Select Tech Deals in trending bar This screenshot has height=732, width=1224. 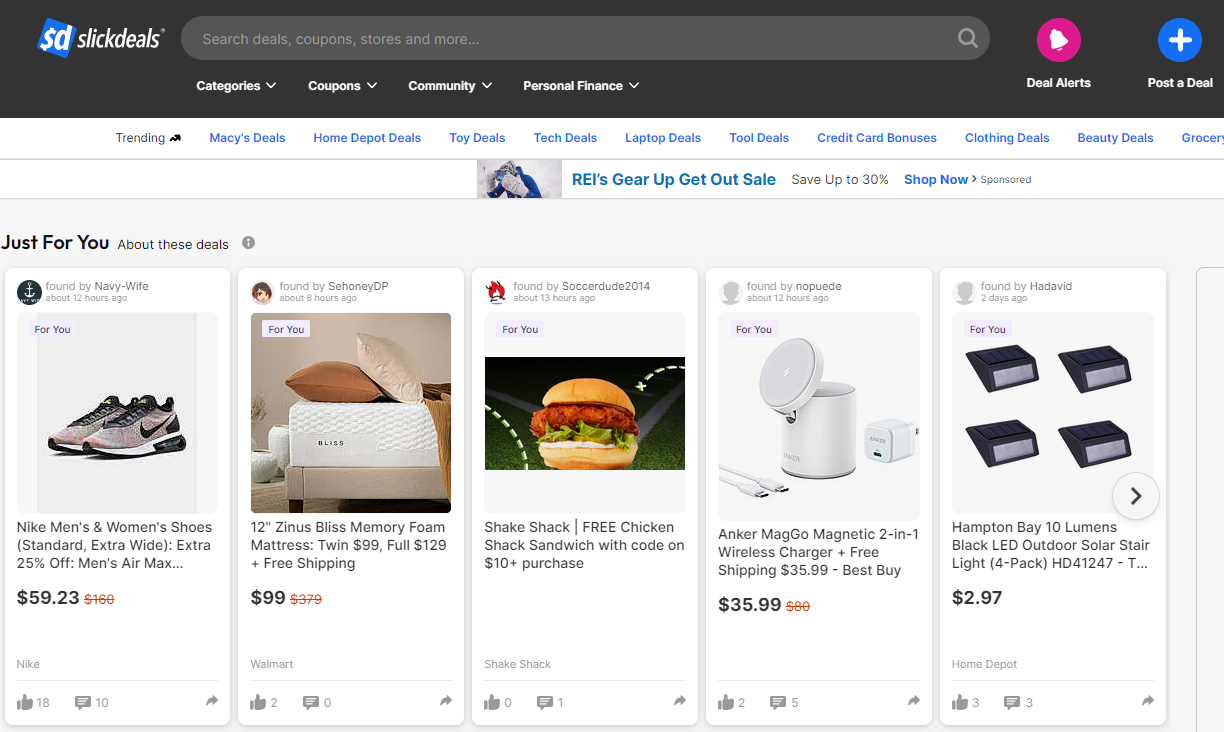[x=565, y=138]
